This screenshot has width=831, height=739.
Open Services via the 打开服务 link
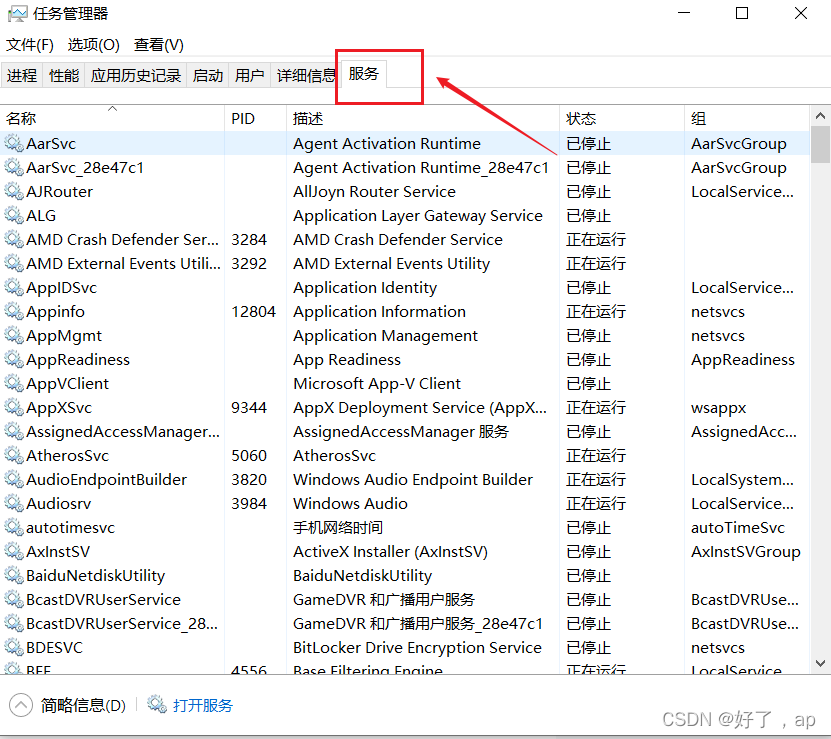(203, 704)
